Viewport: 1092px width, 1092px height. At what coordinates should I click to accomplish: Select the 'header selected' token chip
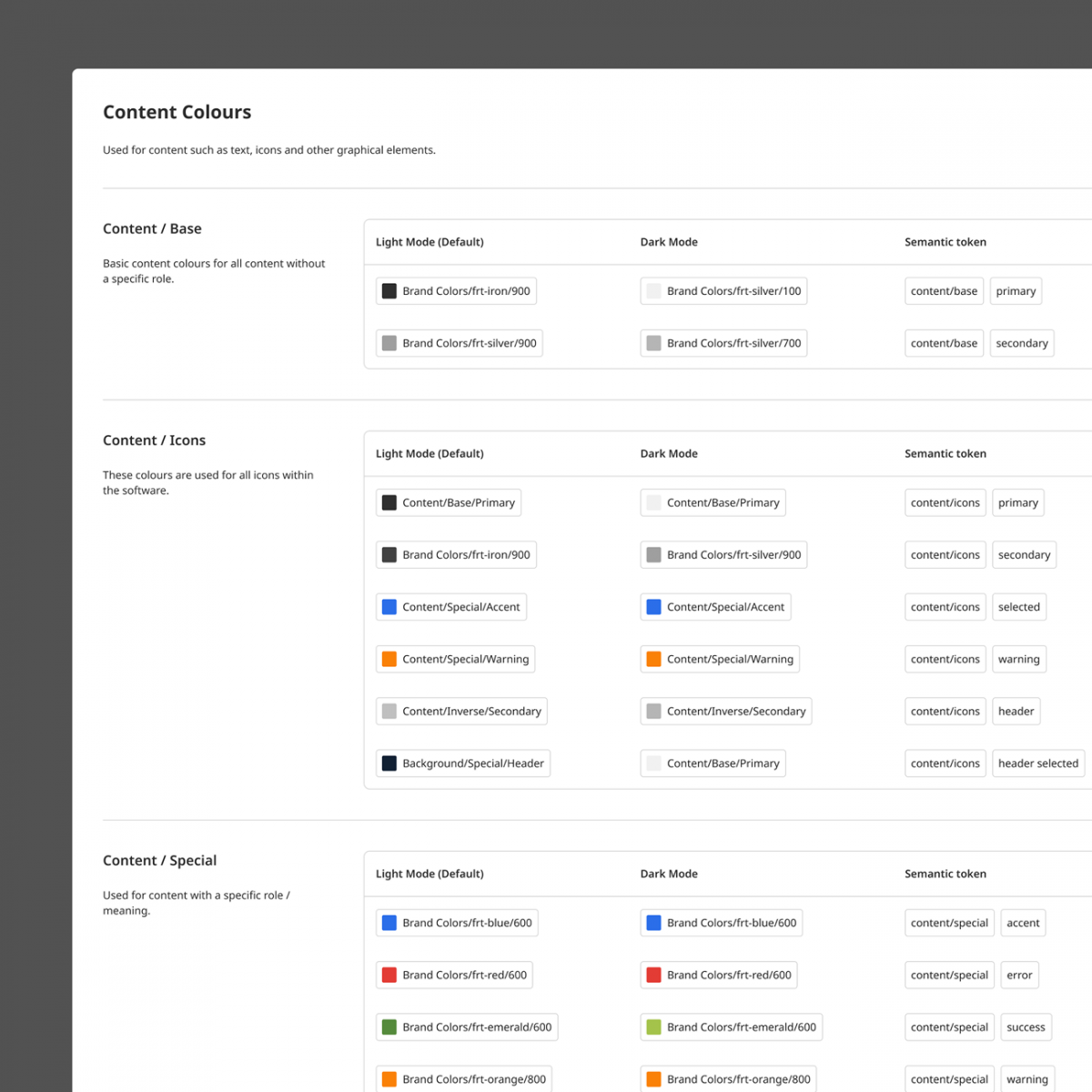click(1037, 763)
